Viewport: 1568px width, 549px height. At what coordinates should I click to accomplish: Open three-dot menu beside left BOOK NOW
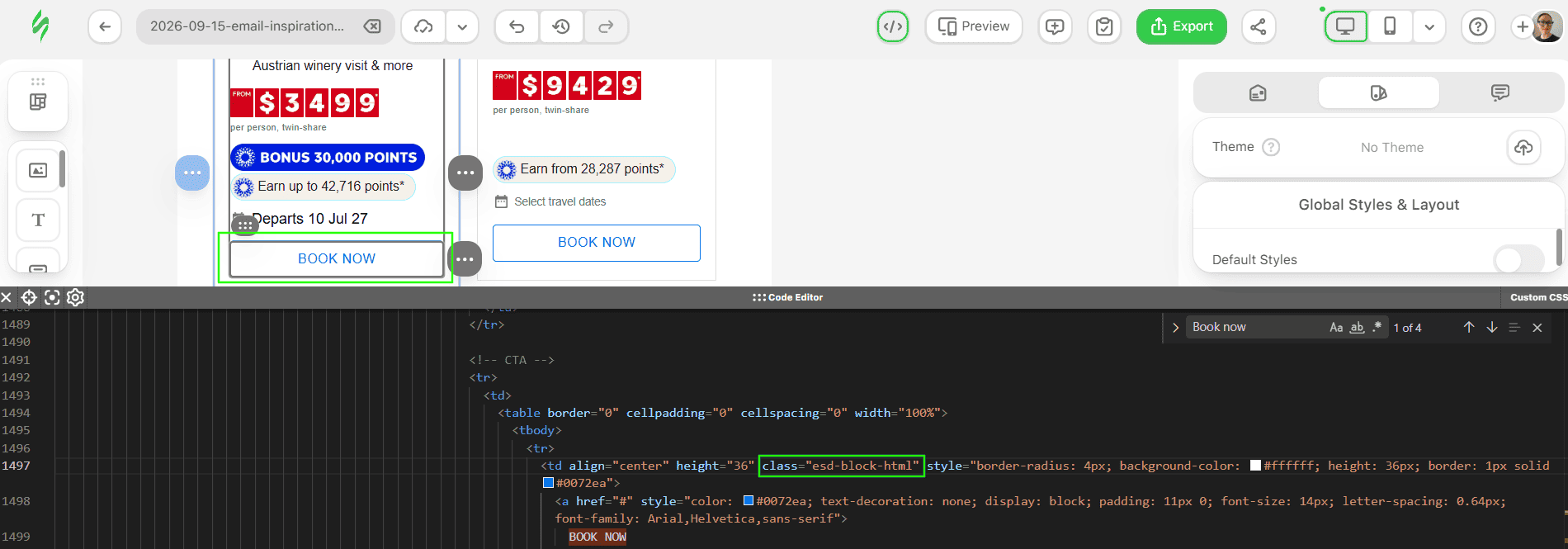465,259
